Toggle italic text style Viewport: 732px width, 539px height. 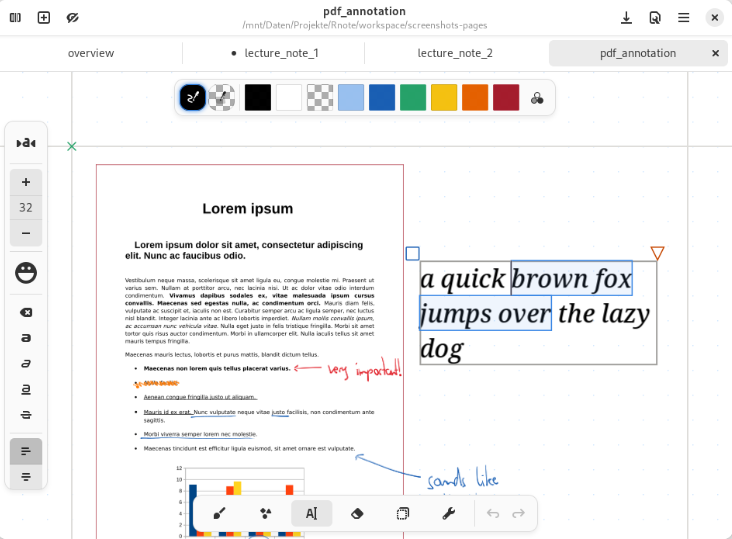[x=26, y=364]
